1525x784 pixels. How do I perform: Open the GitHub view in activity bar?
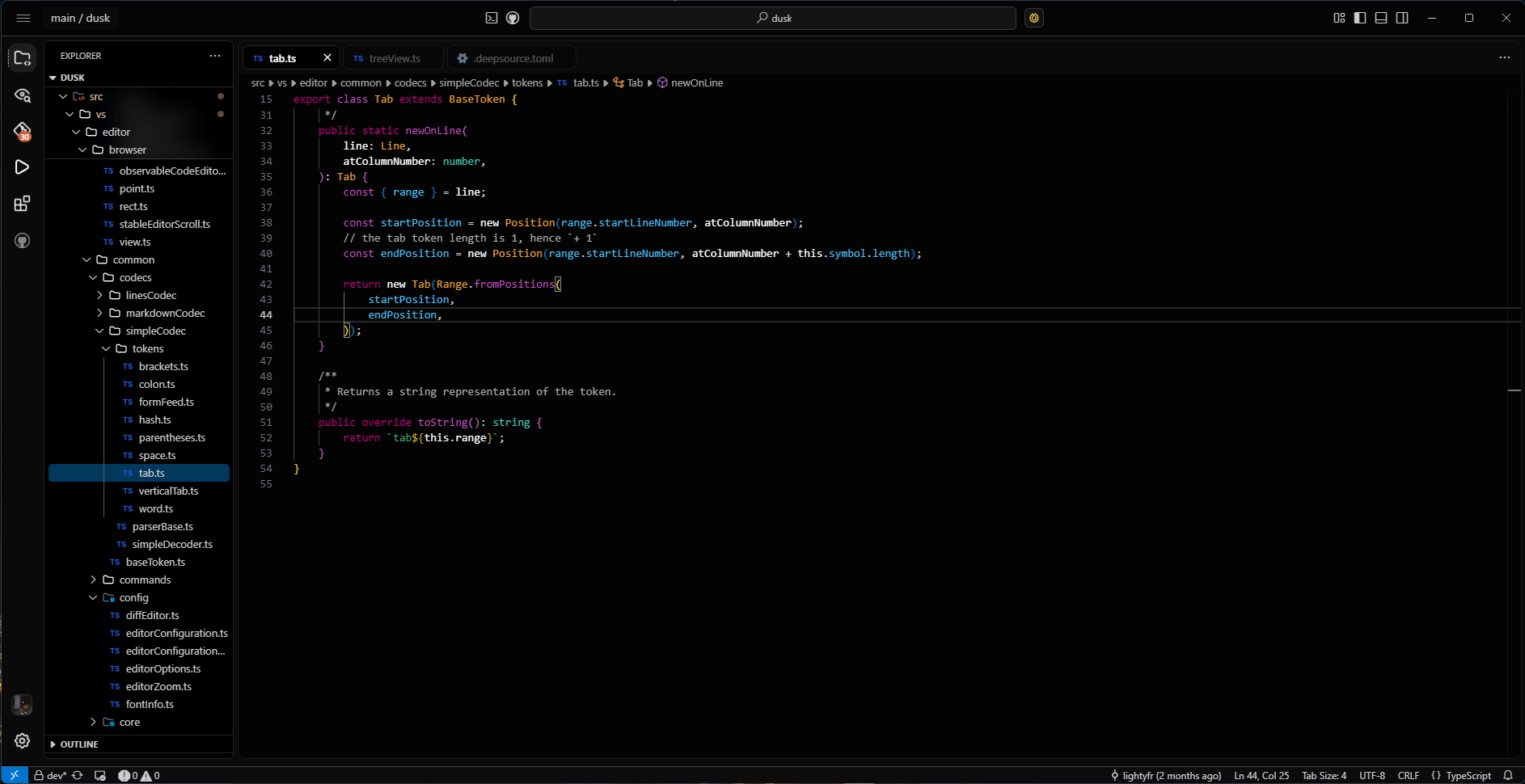click(x=23, y=240)
